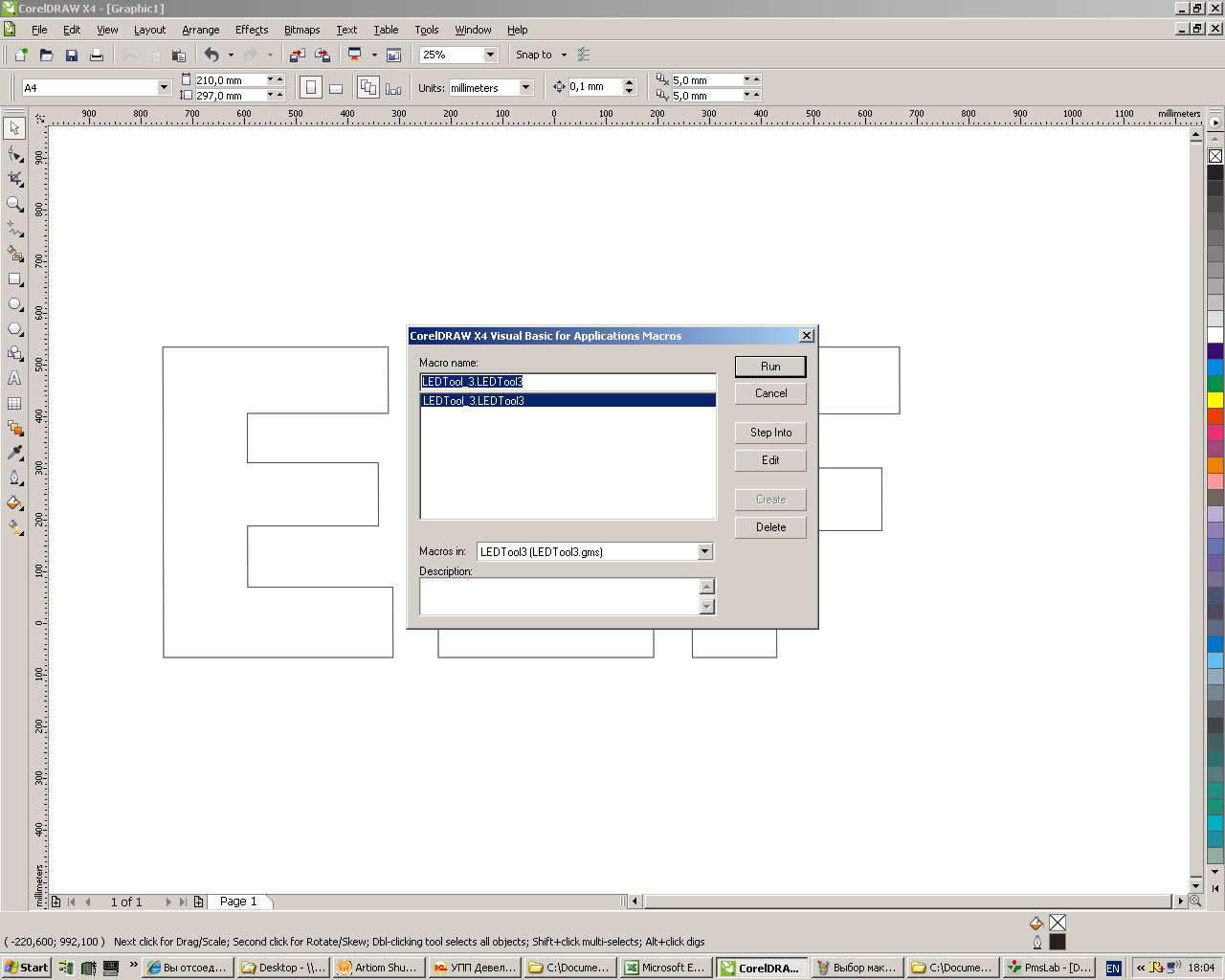Set page to Portrait orientation
Viewport: 1225px width, 980px height.
(310, 88)
